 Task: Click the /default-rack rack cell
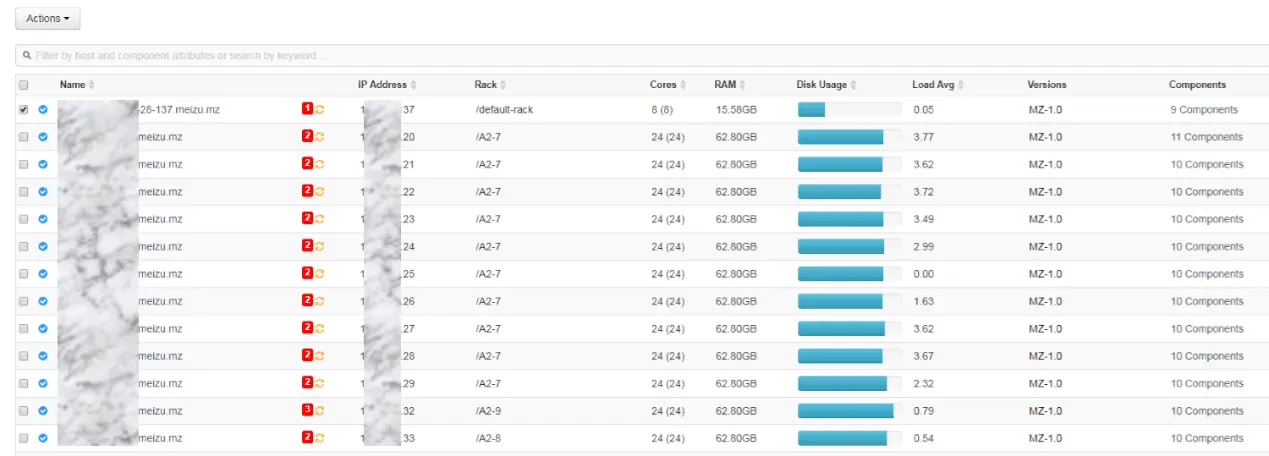pos(504,110)
